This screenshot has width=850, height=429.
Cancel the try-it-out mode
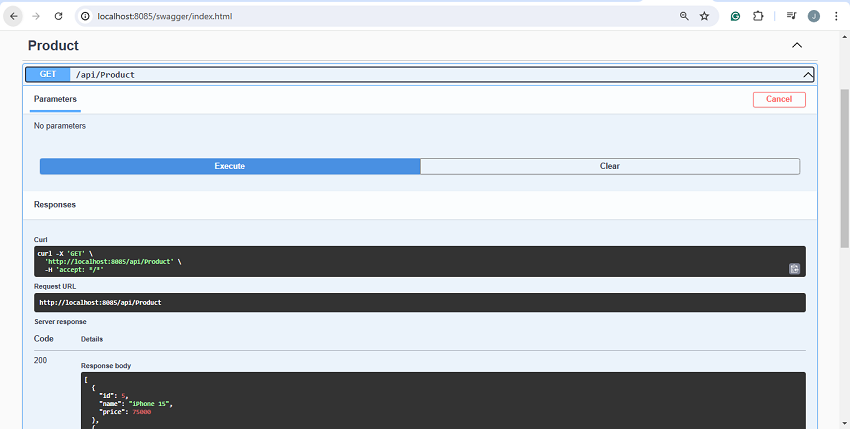tap(779, 99)
